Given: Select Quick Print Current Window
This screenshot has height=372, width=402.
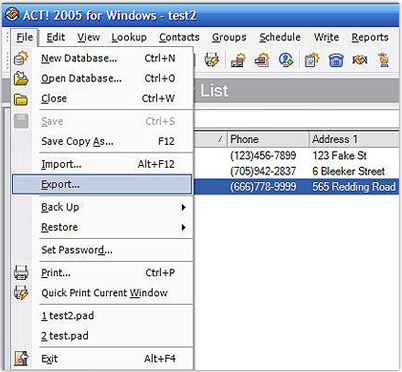Looking at the screenshot, I should (102, 293).
